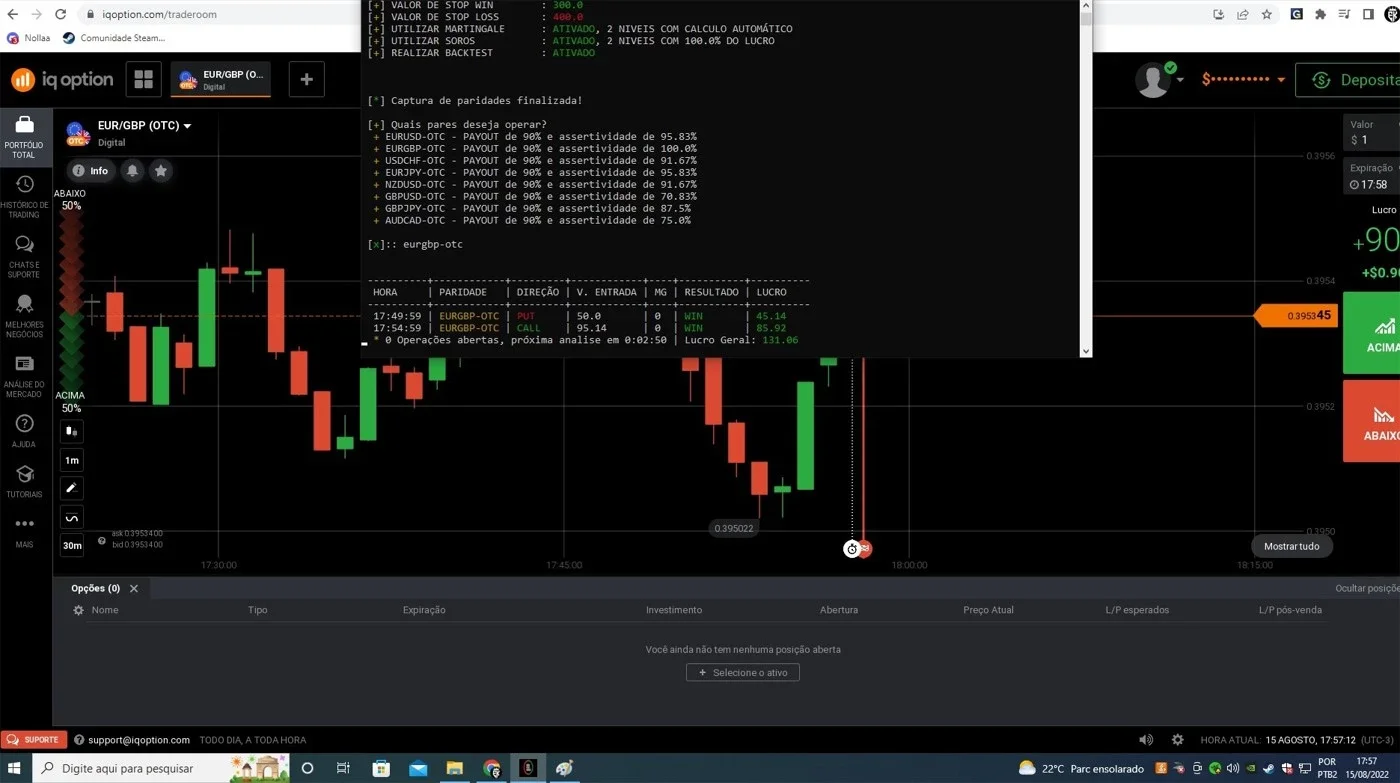The height and width of the screenshot is (783, 1400).
Task: Bookmark page with star in address bar
Action: 1267,15
